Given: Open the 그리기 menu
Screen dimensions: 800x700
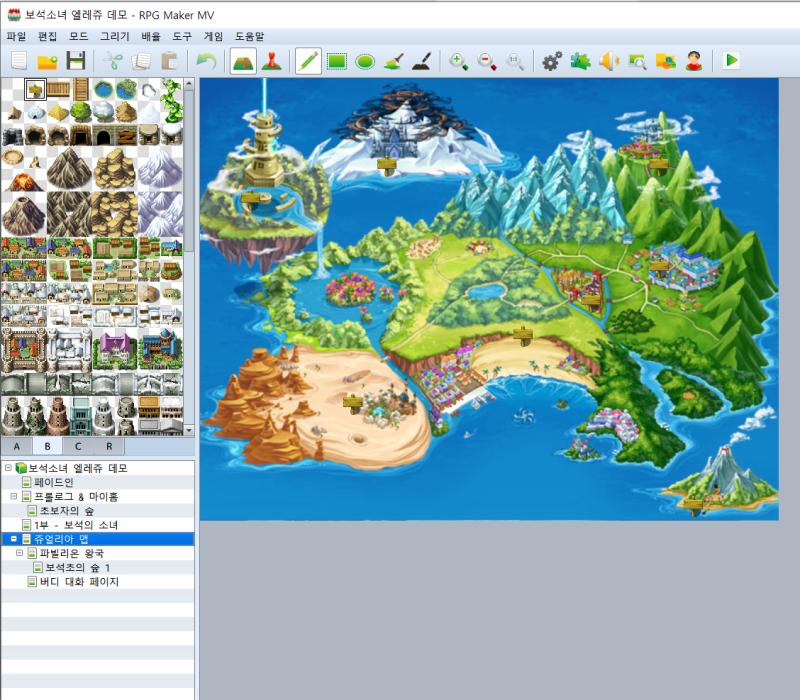Looking at the screenshot, I should pyautogui.click(x=115, y=36).
